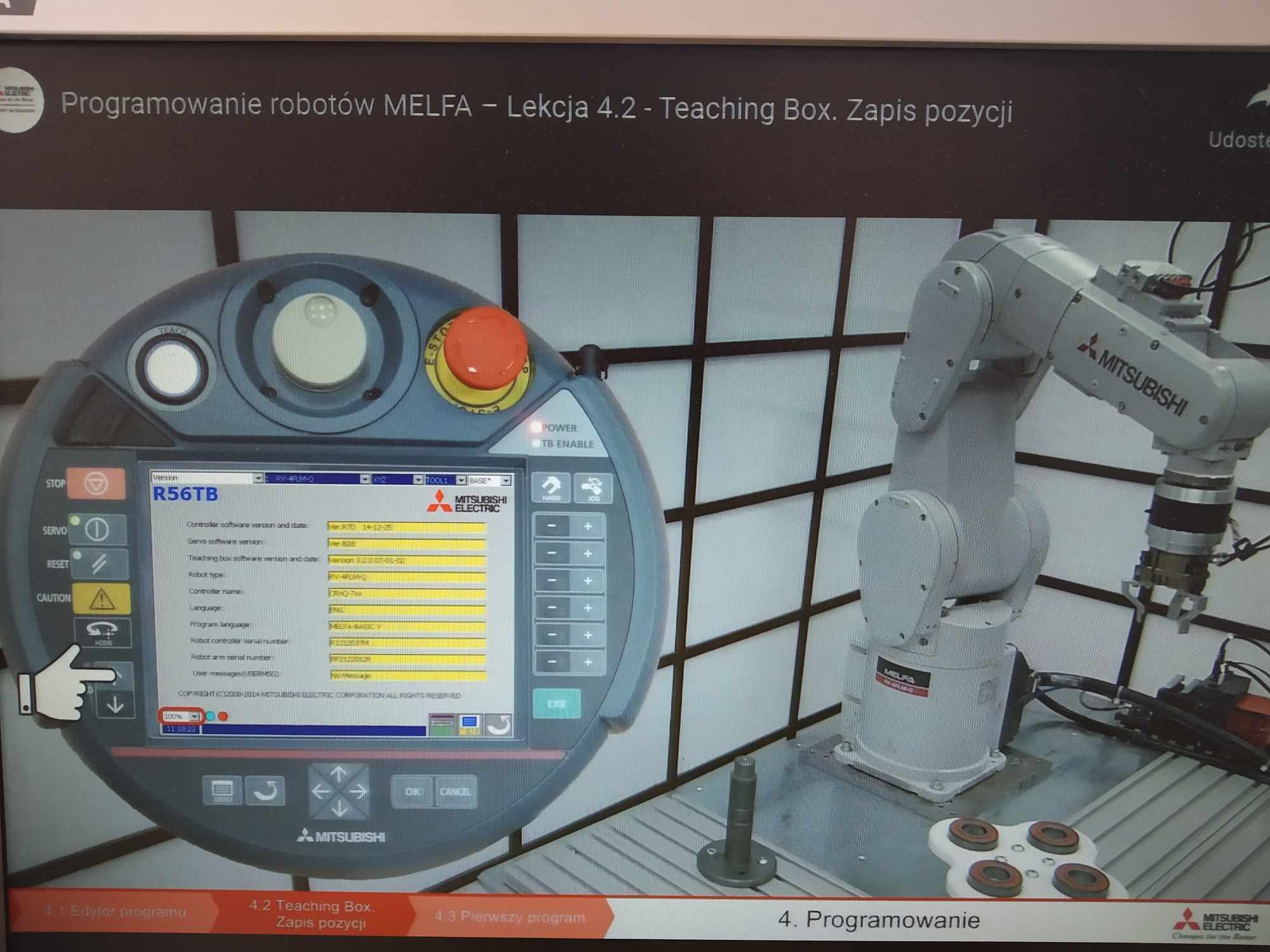Tap the HOME return button
This screenshot has height=952, width=1270.
pyautogui.click(x=103, y=633)
